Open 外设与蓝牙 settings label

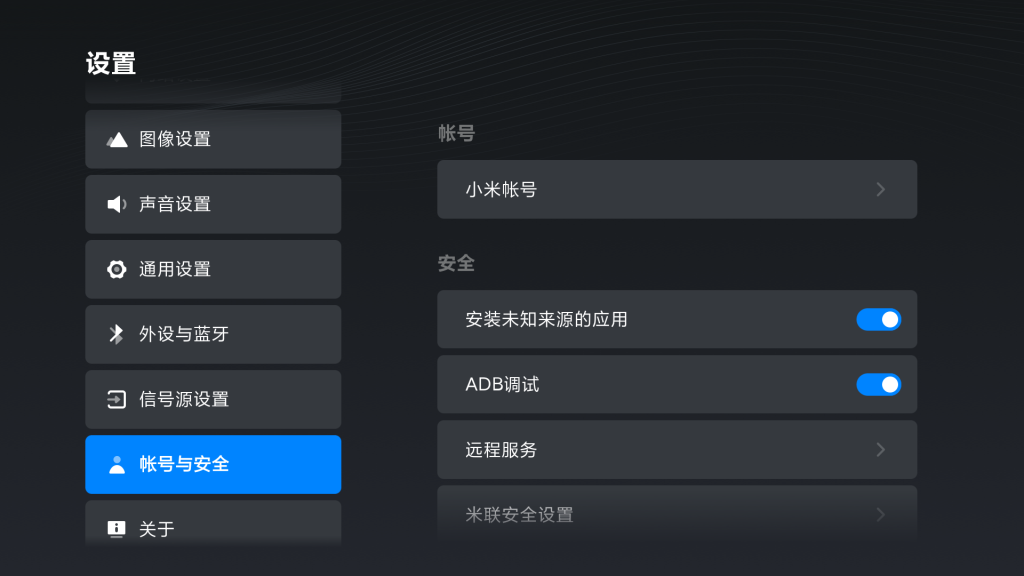point(184,334)
